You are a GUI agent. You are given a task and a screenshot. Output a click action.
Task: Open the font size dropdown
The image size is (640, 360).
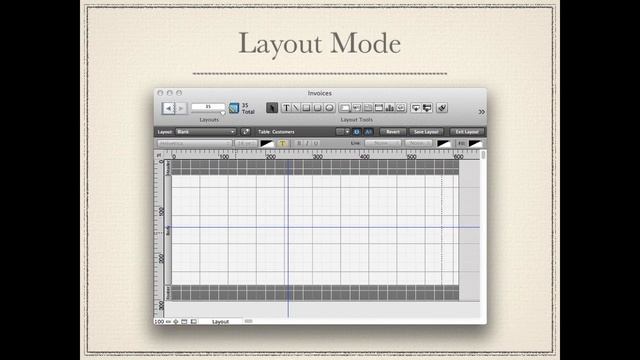(246, 143)
